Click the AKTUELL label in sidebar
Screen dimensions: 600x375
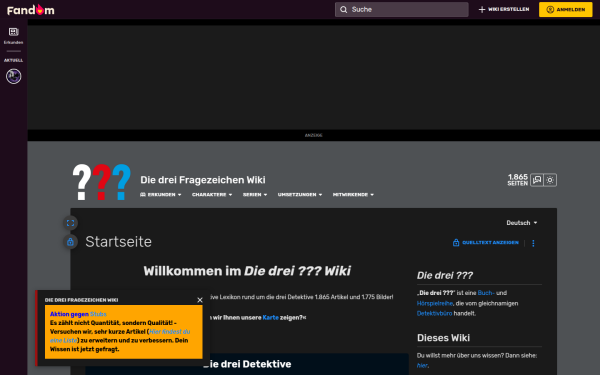point(13,60)
